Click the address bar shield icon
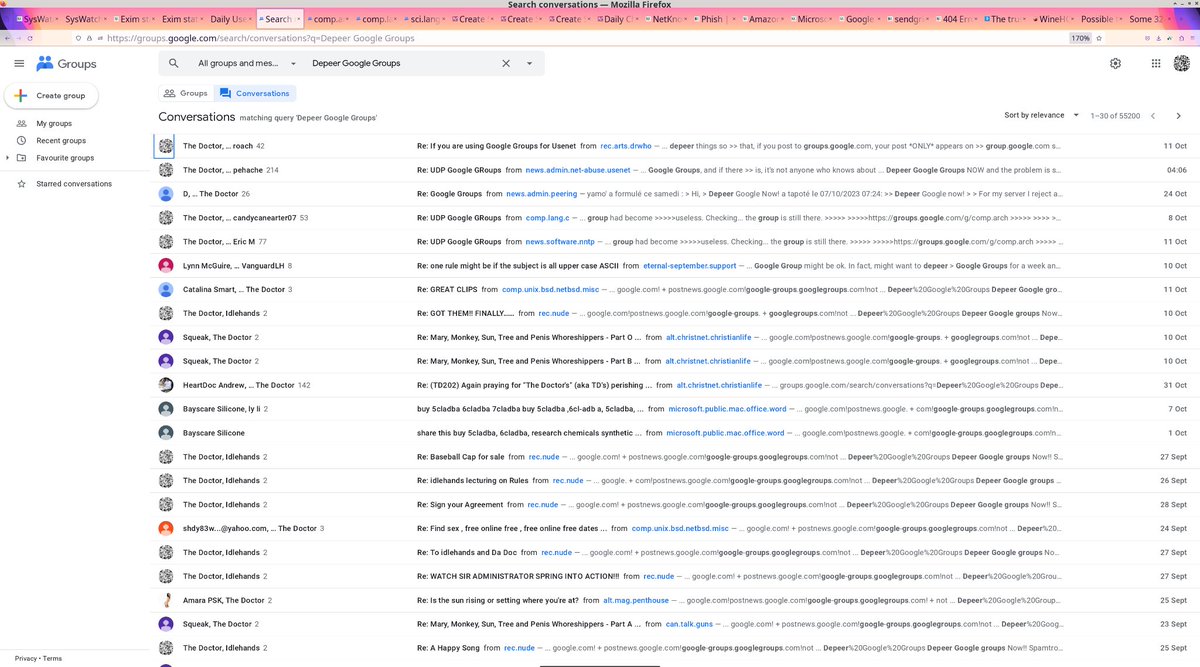The width and height of the screenshot is (1200, 667). click(80, 38)
